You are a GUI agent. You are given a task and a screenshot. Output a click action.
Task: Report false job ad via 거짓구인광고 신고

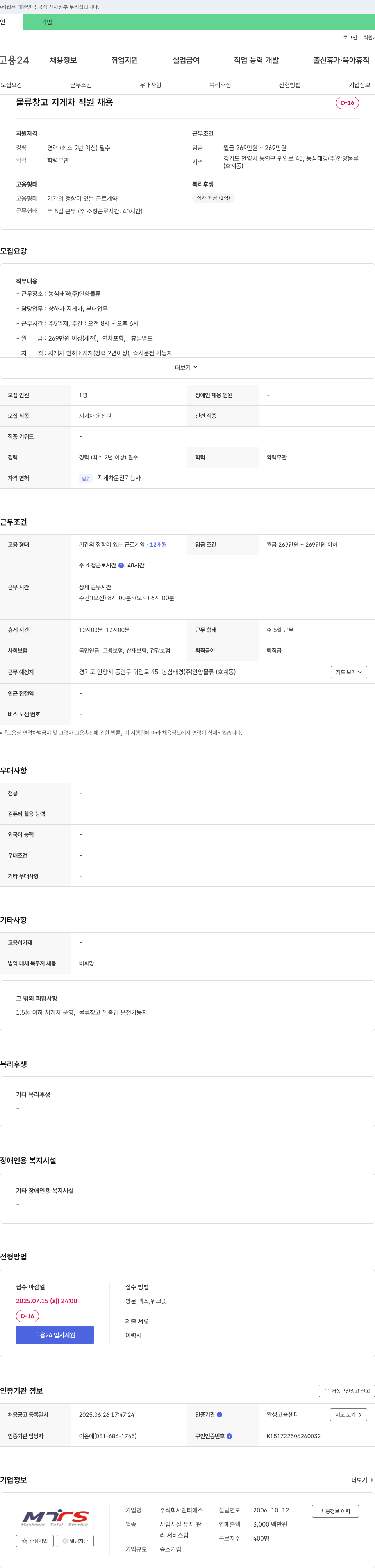[346, 1391]
